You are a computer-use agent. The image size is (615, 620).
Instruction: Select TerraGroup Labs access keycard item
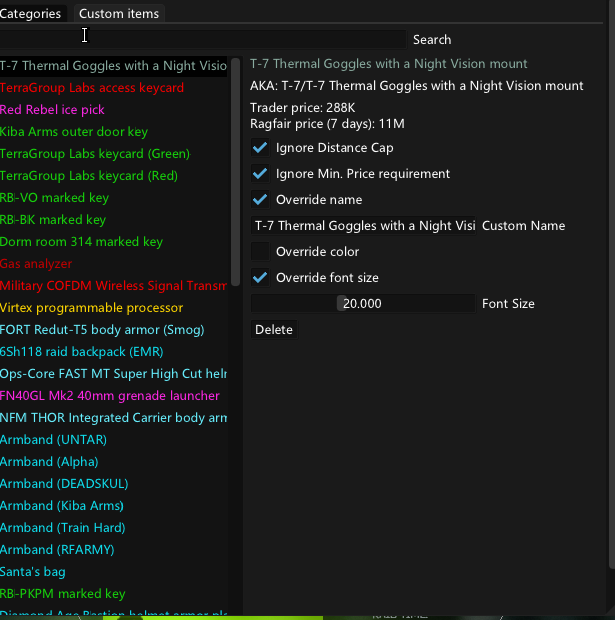pos(92,88)
